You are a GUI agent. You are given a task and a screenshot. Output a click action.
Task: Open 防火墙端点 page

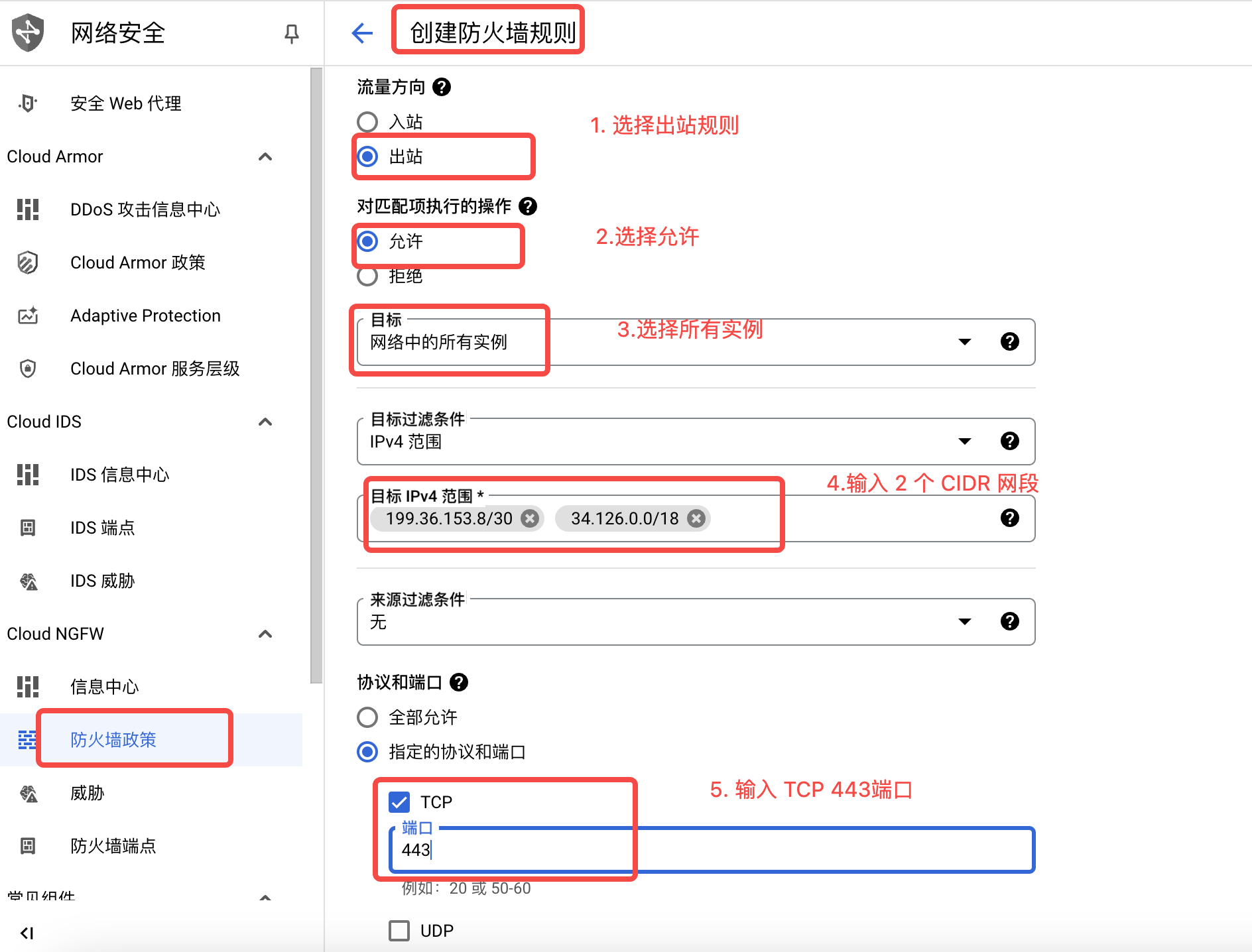(x=151, y=846)
